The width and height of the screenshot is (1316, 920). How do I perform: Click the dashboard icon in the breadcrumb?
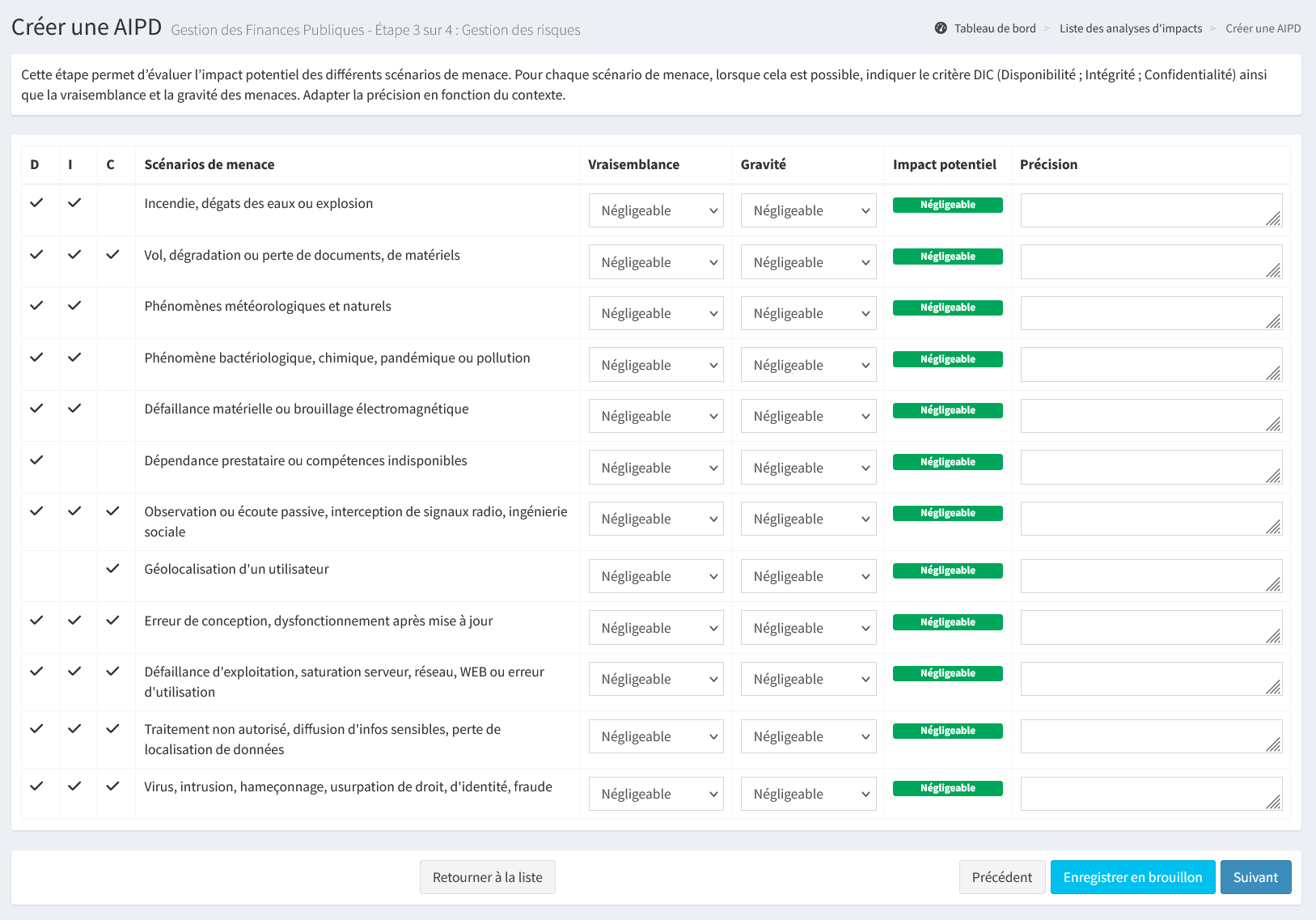pos(941,28)
